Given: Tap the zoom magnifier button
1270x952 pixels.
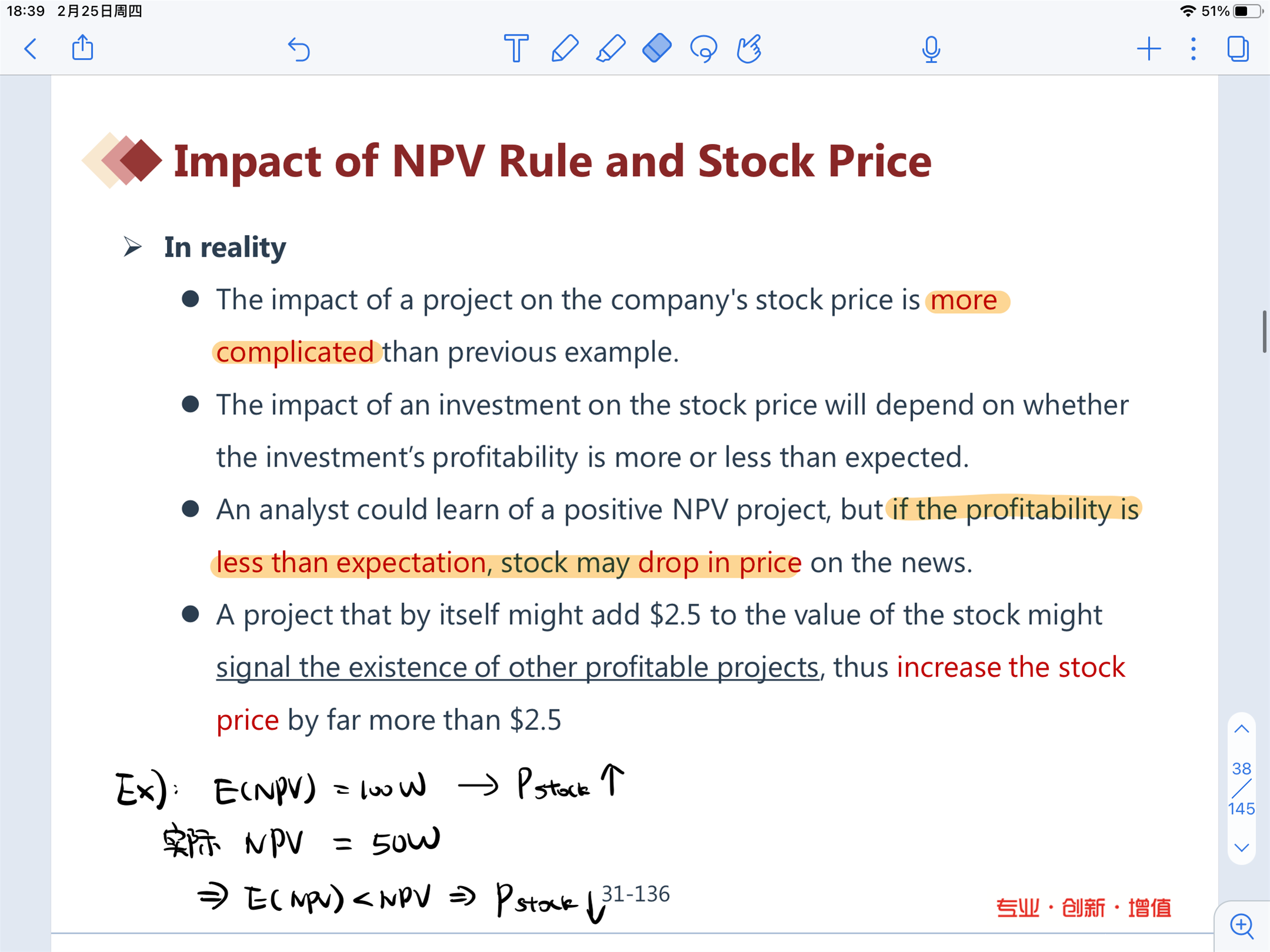Looking at the screenshot, I should tap(1242, 926).
